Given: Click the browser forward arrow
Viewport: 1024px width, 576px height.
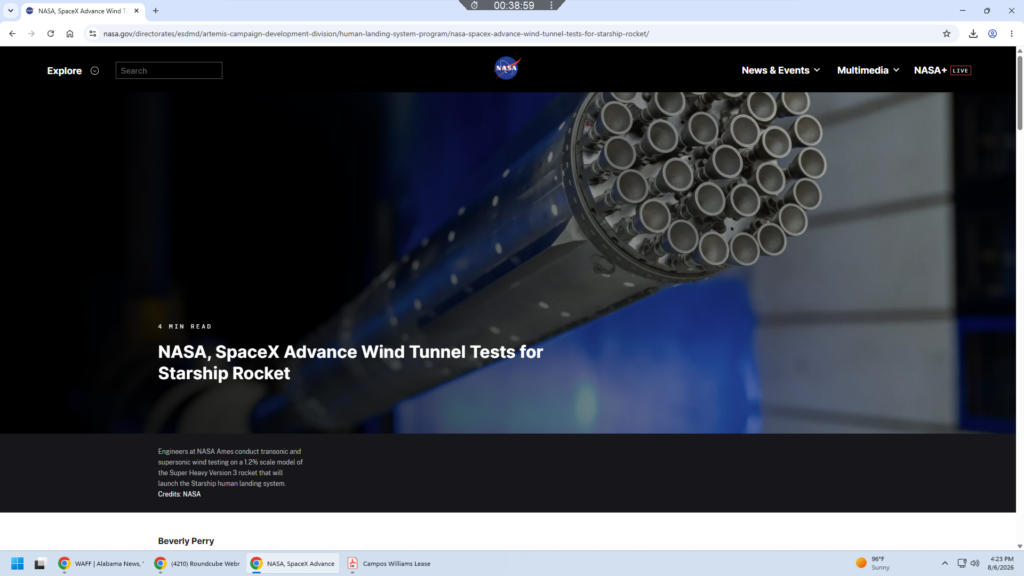Looking at the screenshot, I should point(31,33).
